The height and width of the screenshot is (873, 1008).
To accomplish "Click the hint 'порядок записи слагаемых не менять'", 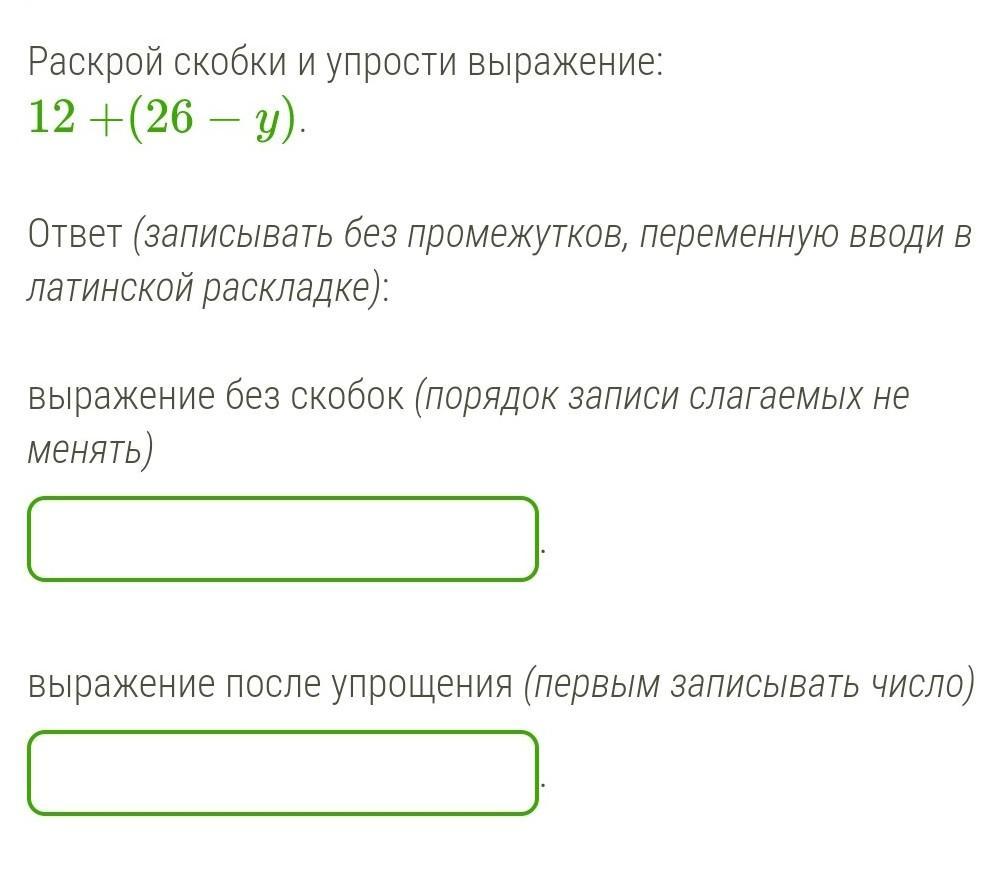I will tap(469, 422).
